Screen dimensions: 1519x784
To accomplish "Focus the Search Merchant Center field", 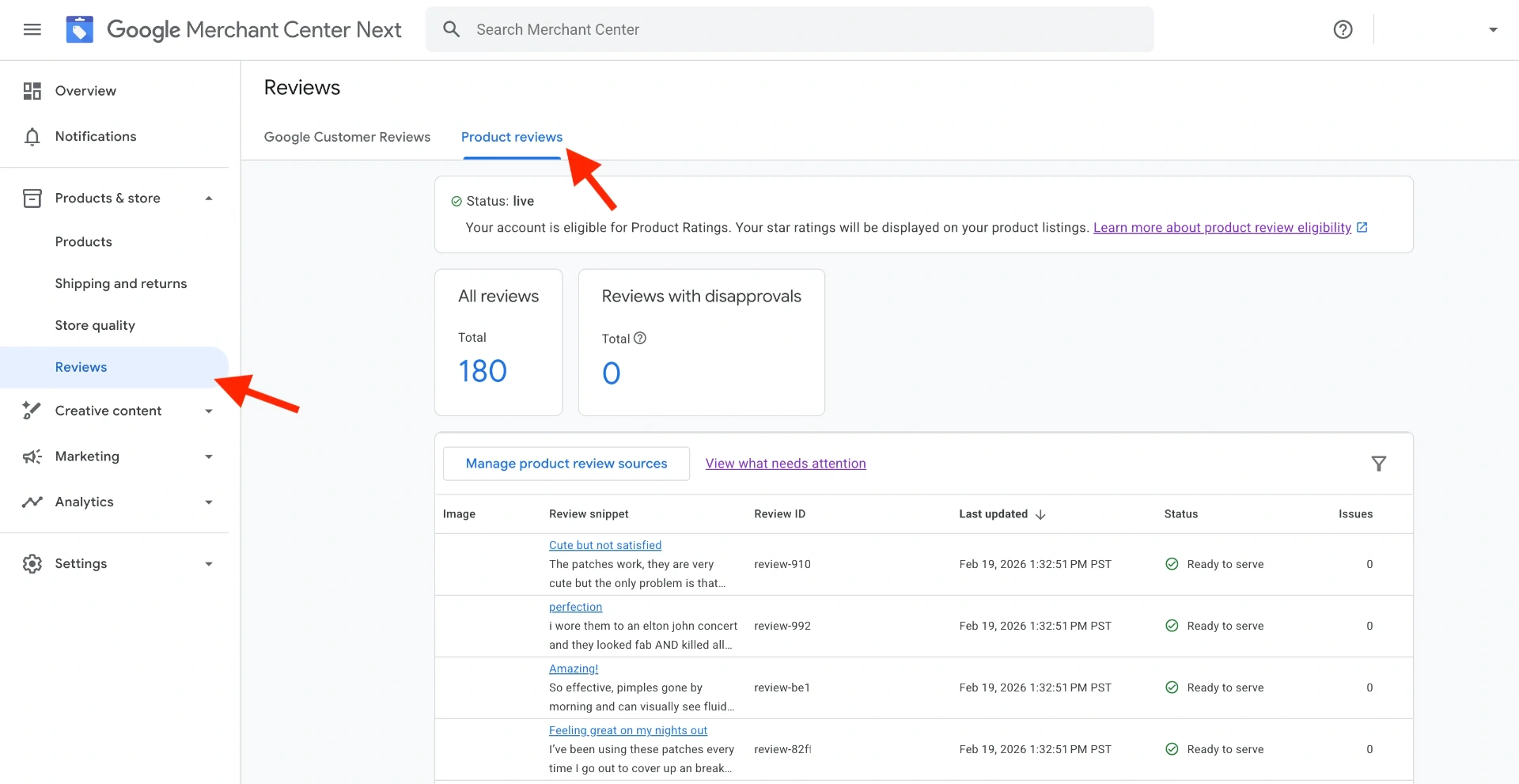I will [x=790, y=29].
